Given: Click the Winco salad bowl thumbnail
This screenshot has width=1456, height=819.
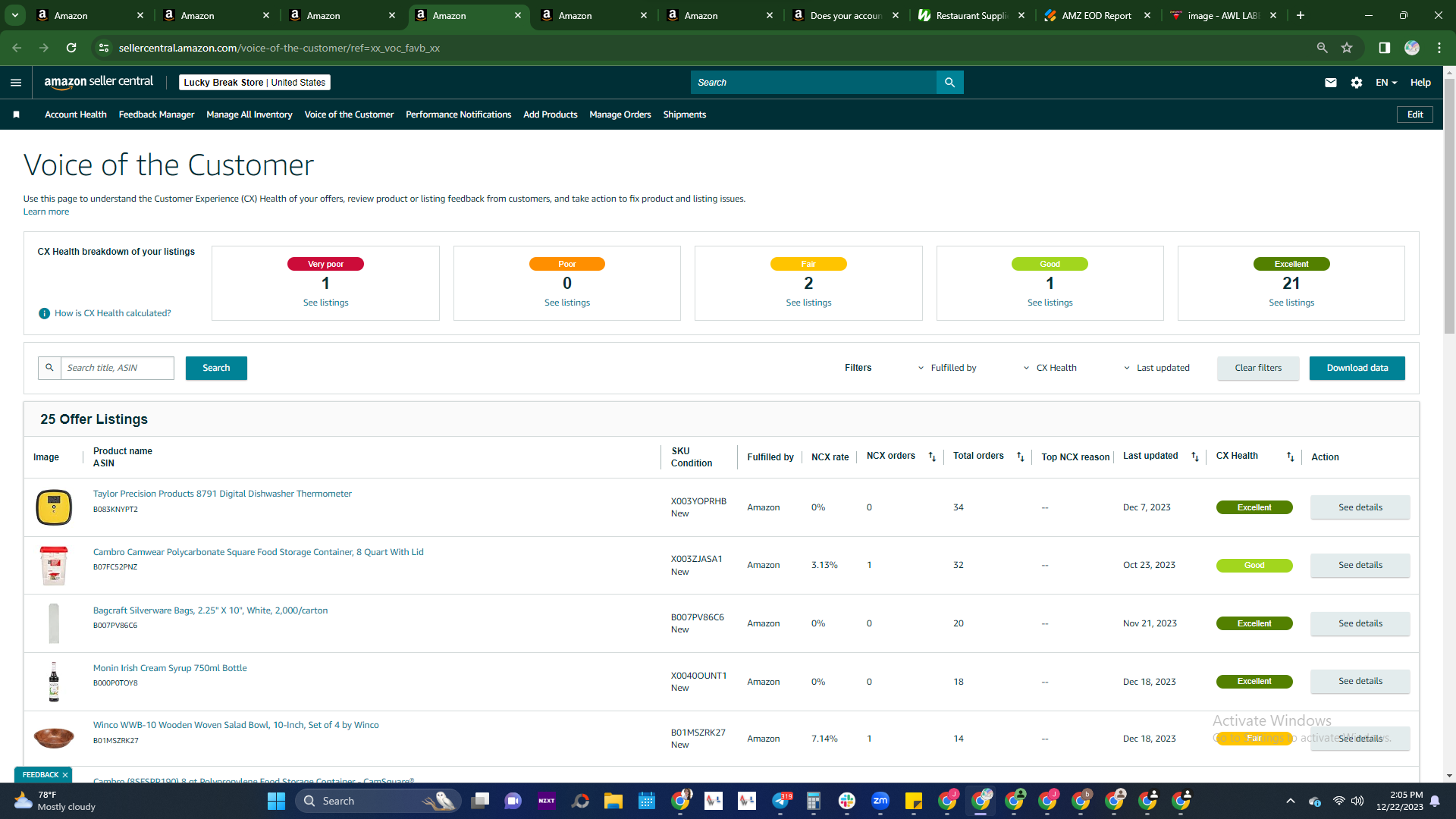Looking at the screenshot, I should [54, 738].
